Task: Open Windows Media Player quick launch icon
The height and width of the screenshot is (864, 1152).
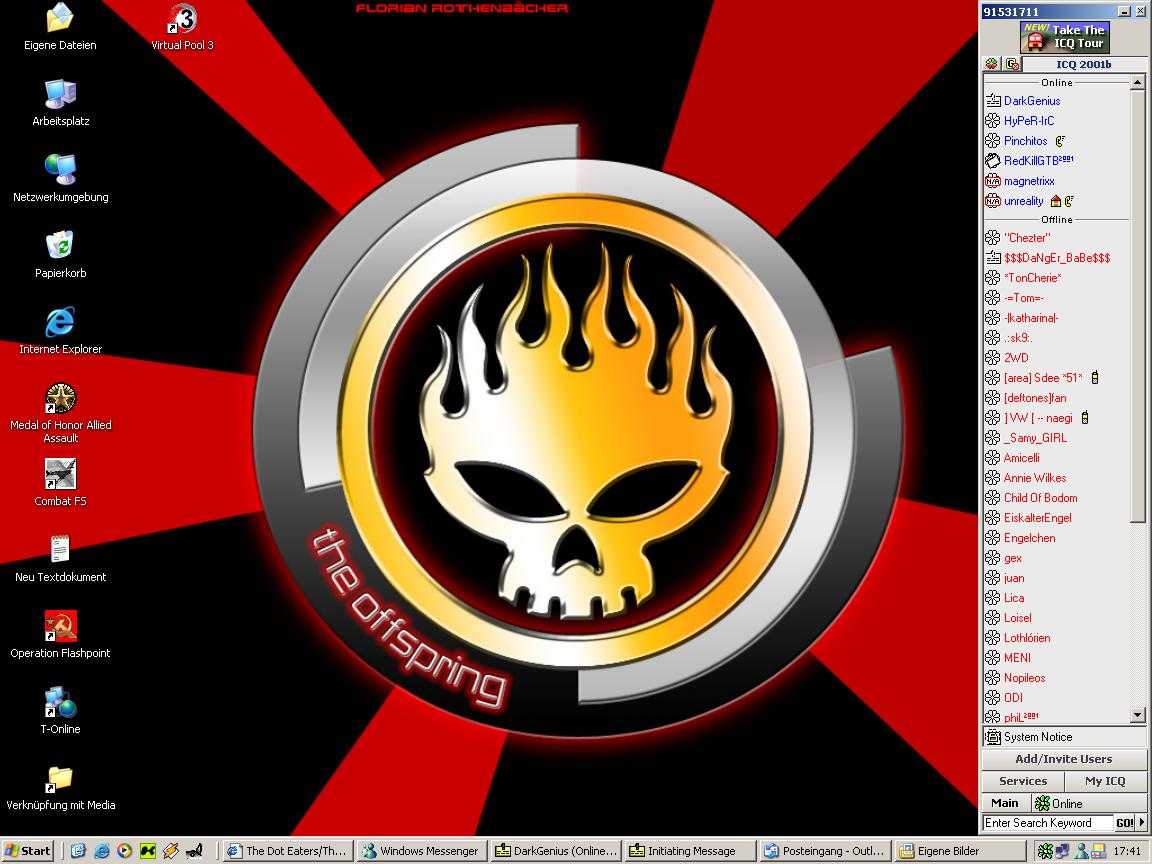Action: (x=125, y=851)
